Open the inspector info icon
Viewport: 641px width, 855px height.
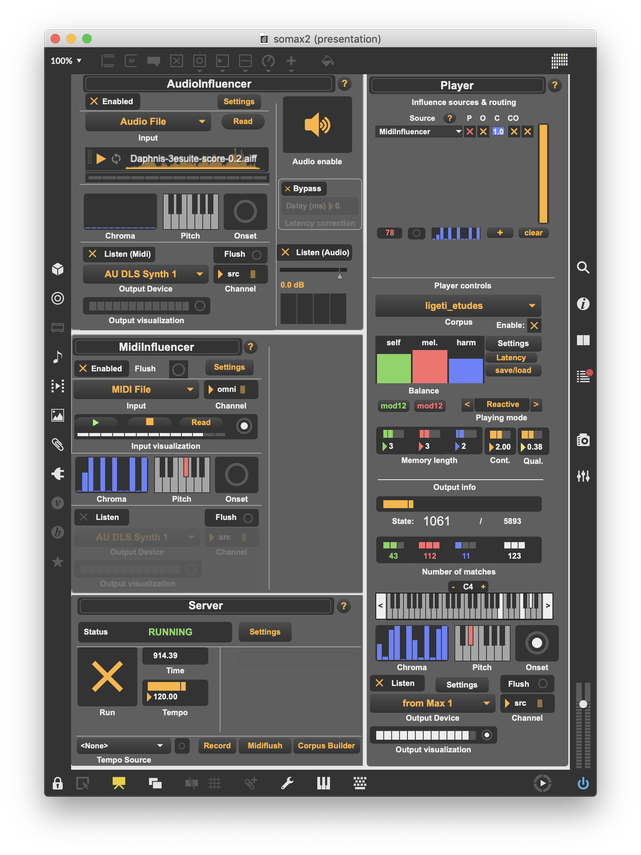[583, 304]
